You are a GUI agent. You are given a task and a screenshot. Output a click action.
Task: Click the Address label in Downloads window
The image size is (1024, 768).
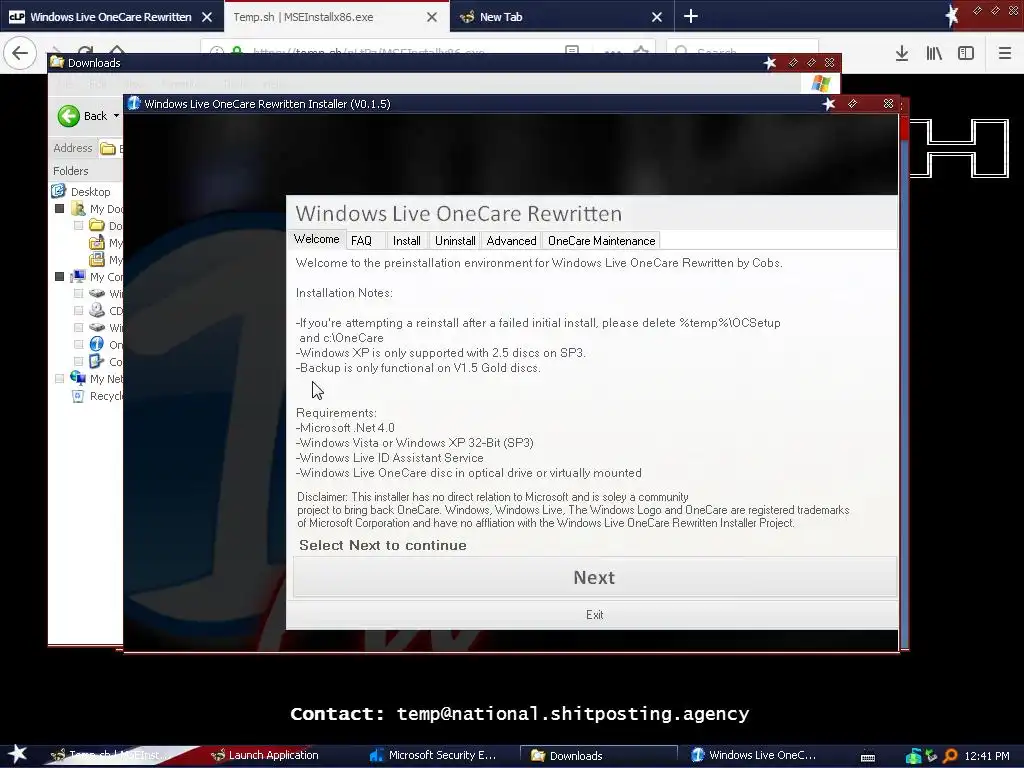[72, 148]
